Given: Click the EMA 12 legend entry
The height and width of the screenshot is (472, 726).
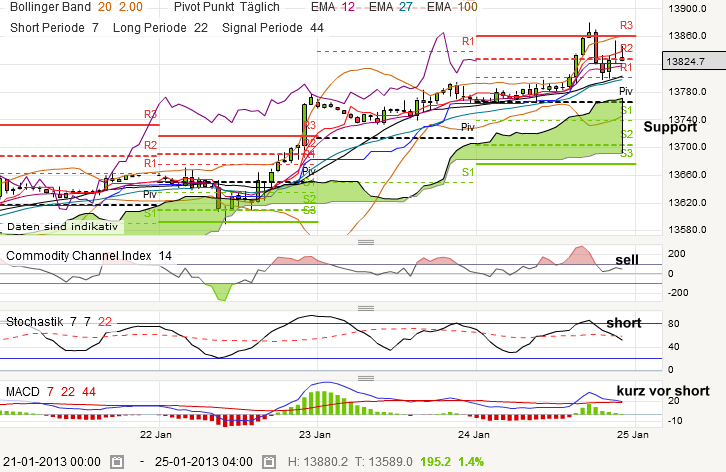Looking at the screenshot, I should click(333, 7).
